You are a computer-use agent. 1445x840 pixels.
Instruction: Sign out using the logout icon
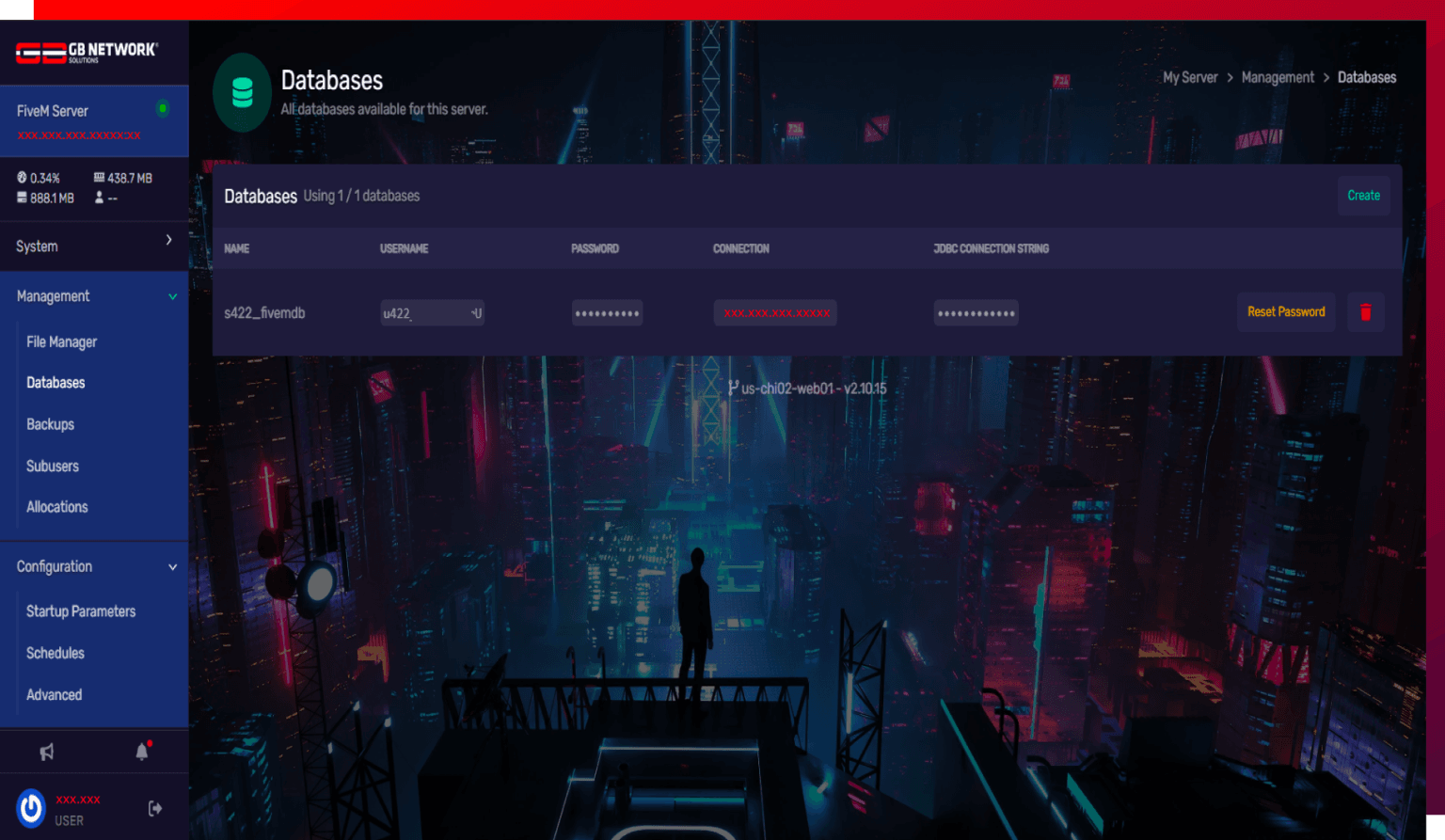(152, 807)
